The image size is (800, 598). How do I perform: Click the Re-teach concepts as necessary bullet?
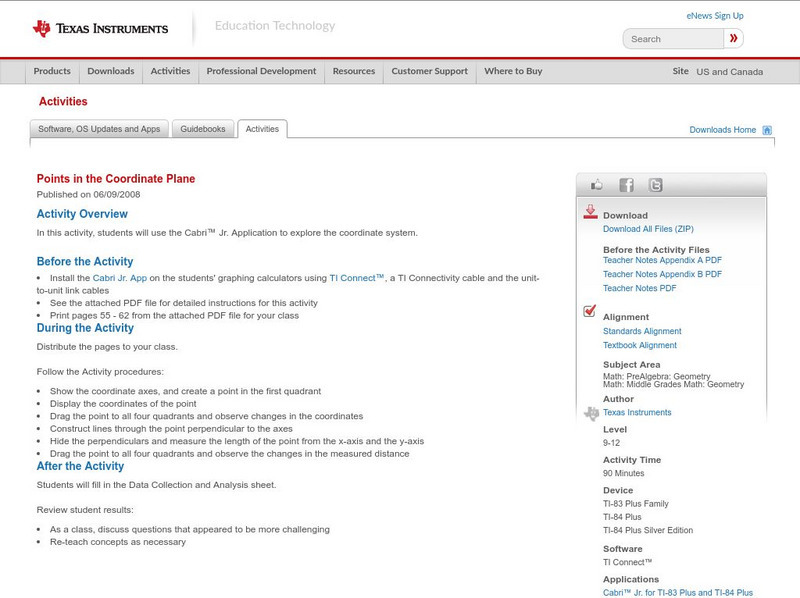coord(118,542)
